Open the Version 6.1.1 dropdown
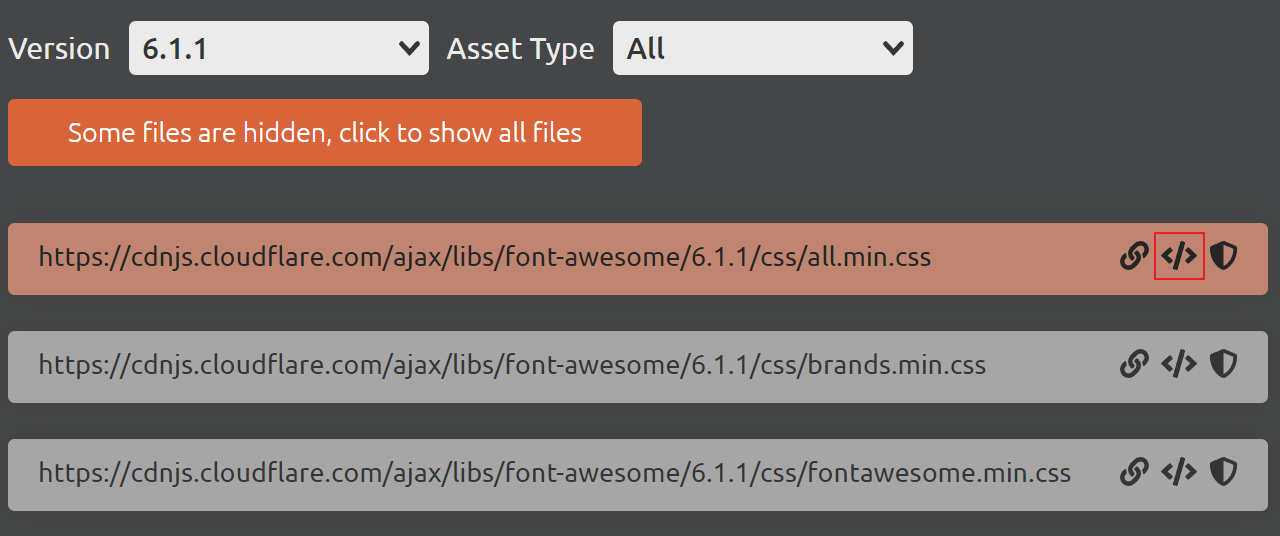Screen dimensions: 1280x536 pyautogui.click(x=279, y=48)
